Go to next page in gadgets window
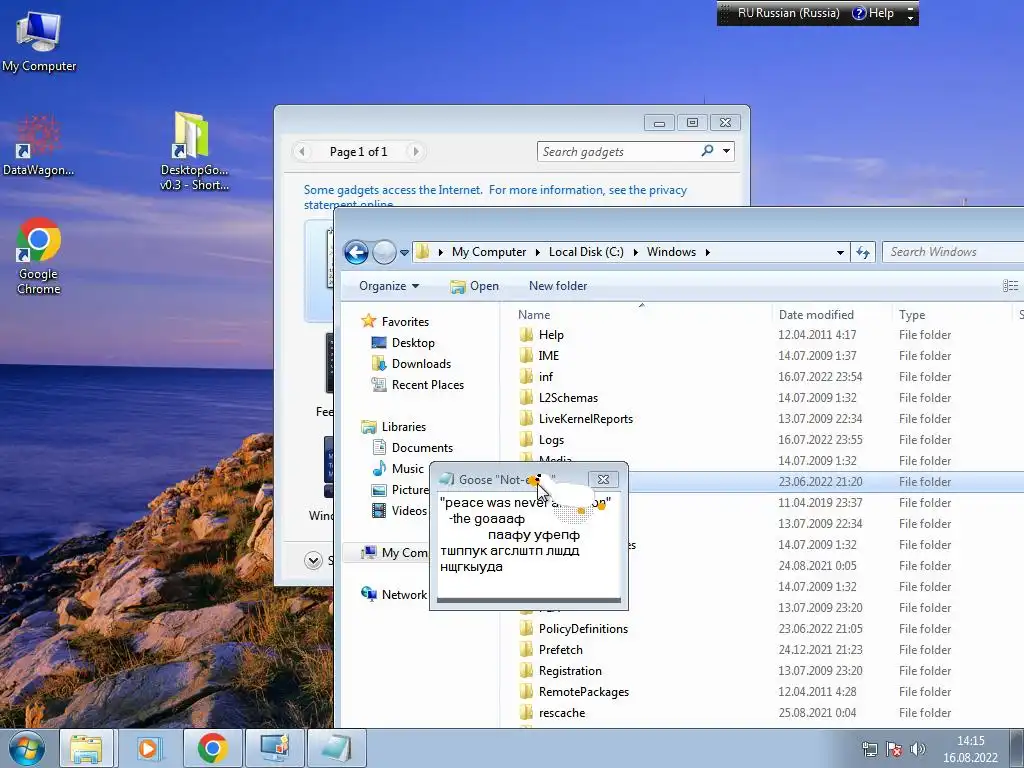The height and width of the screenshot is (768, 1024). tap(415, 152)
